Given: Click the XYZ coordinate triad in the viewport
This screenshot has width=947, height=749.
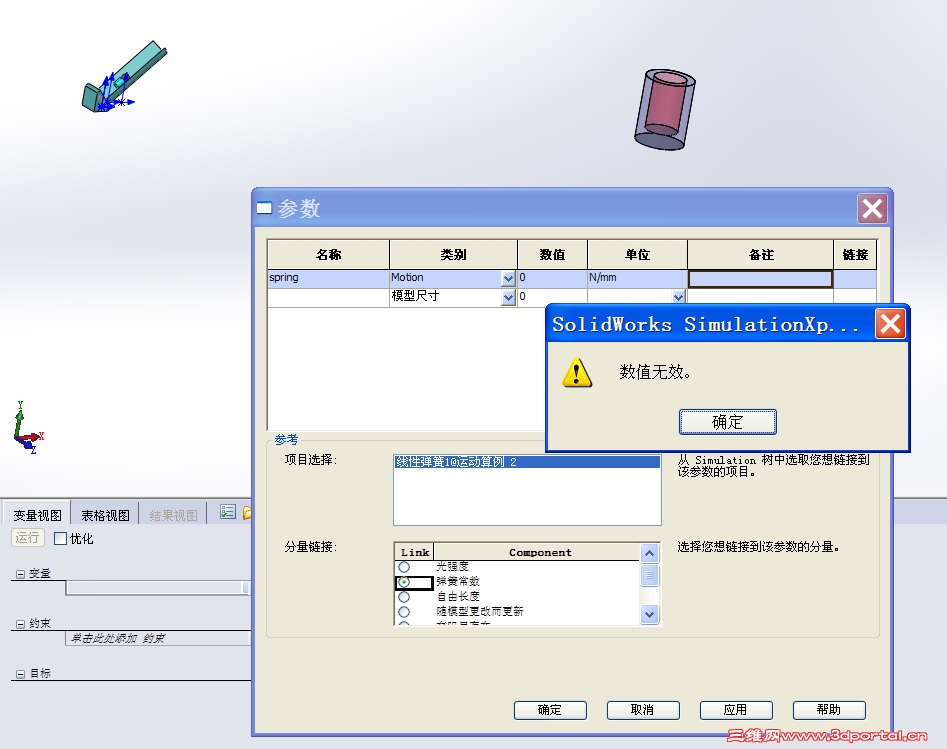Looking at the screenshot, I should pos(28,428).
